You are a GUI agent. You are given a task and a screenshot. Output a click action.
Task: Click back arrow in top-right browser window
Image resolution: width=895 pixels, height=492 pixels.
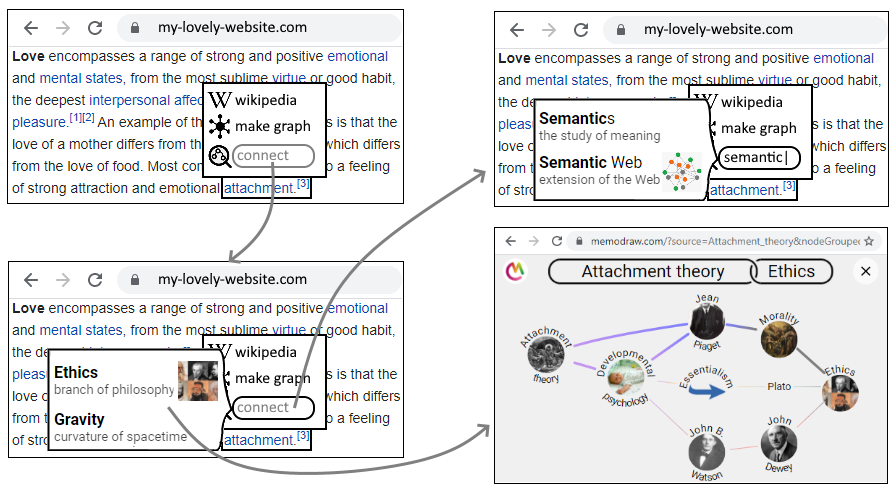[x=517, y=30]
